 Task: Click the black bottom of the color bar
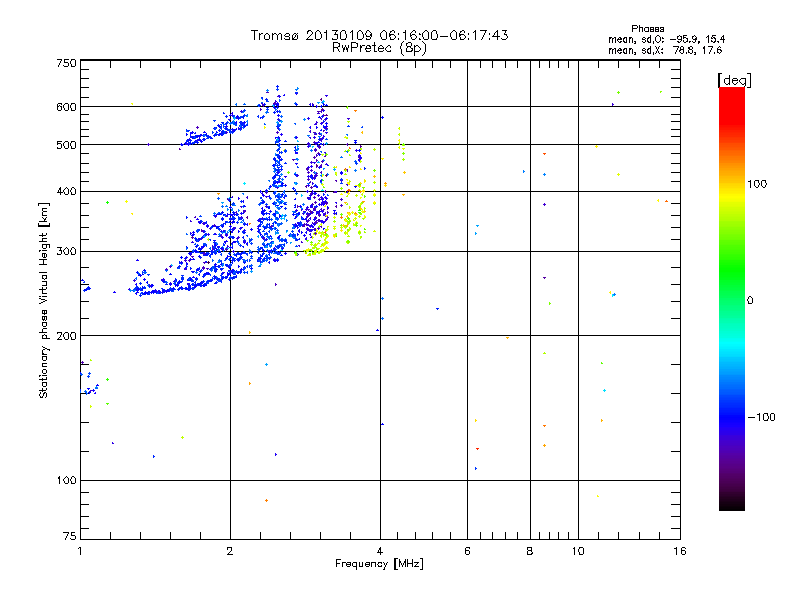coord(732,503)
